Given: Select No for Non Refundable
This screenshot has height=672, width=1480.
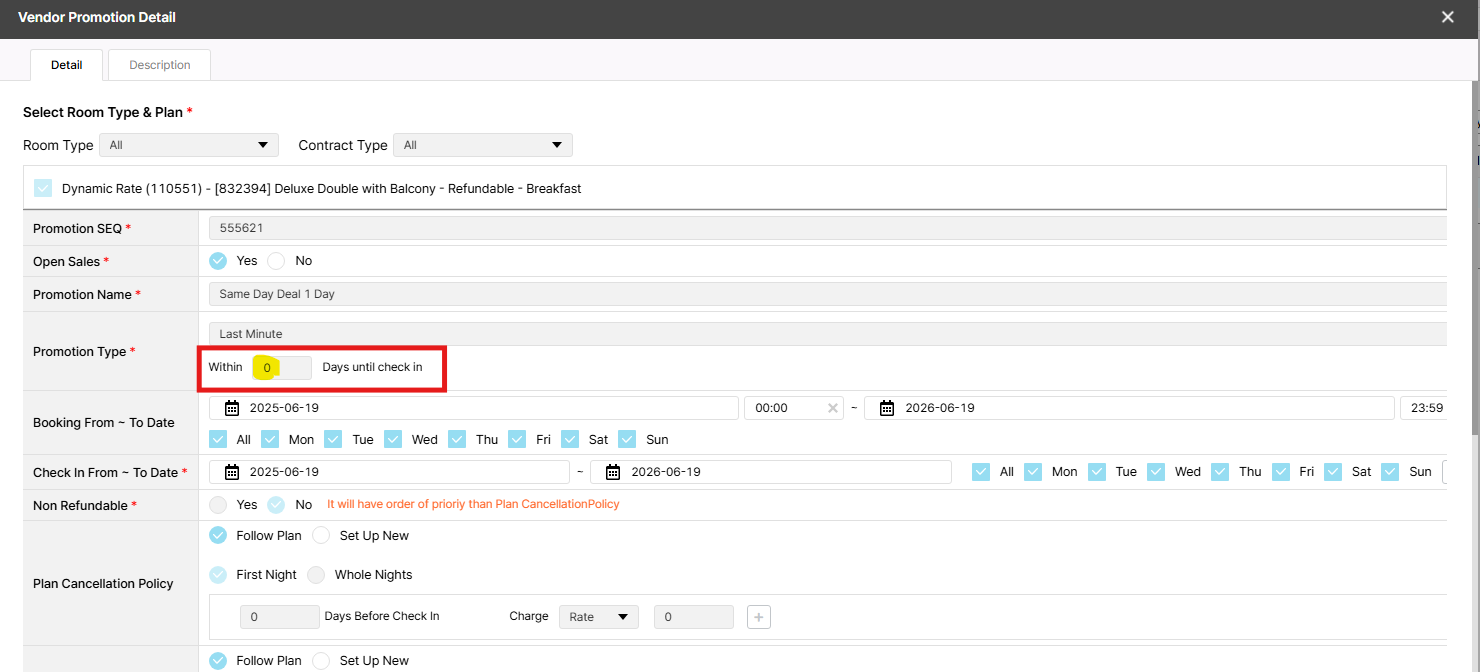Looking at the screenshot, I should tap(276, 505).
